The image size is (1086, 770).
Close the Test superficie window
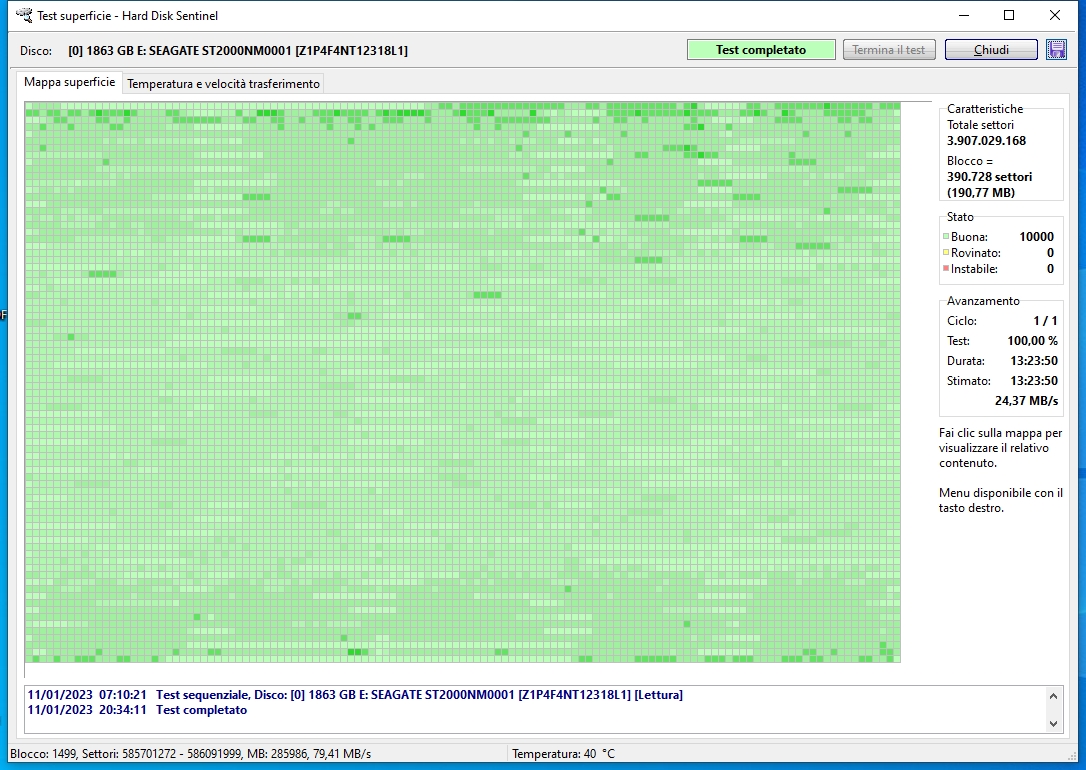pyautogui.click(x=1055, y=15)
